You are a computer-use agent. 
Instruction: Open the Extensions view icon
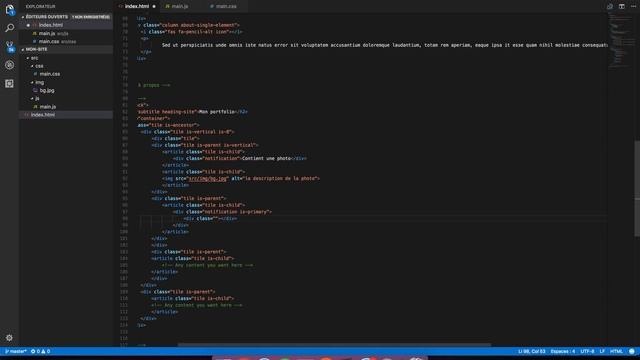point(9,84)
